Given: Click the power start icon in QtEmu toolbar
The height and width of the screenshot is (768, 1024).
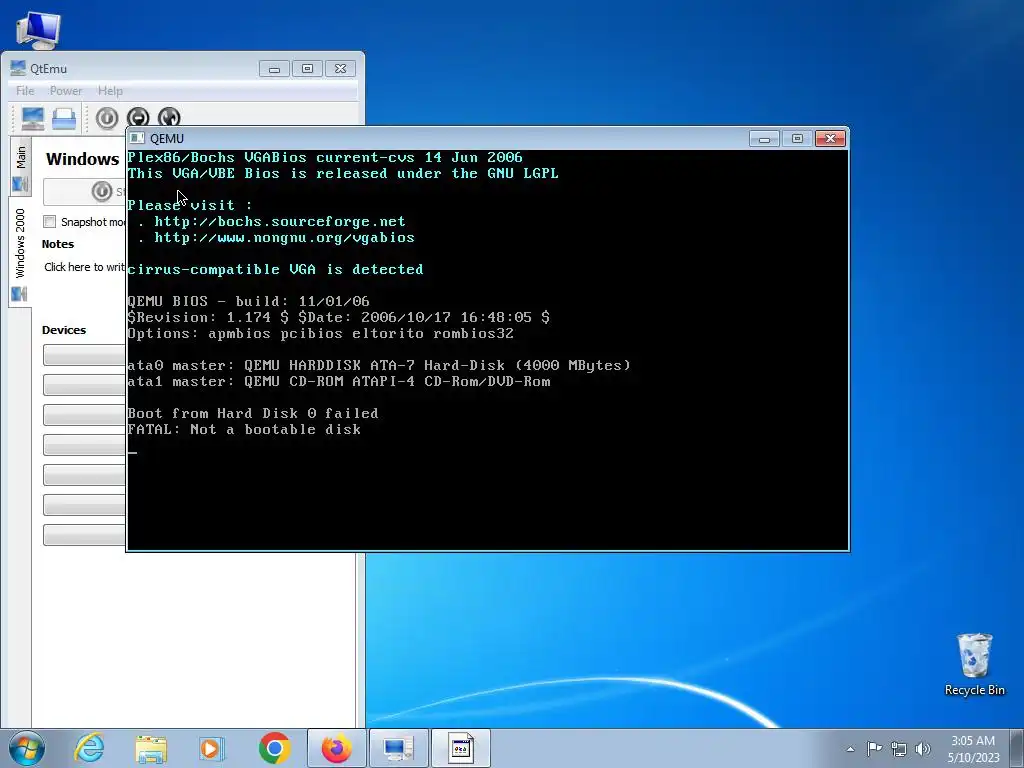Looking at the screenshot, I should 107,118.
